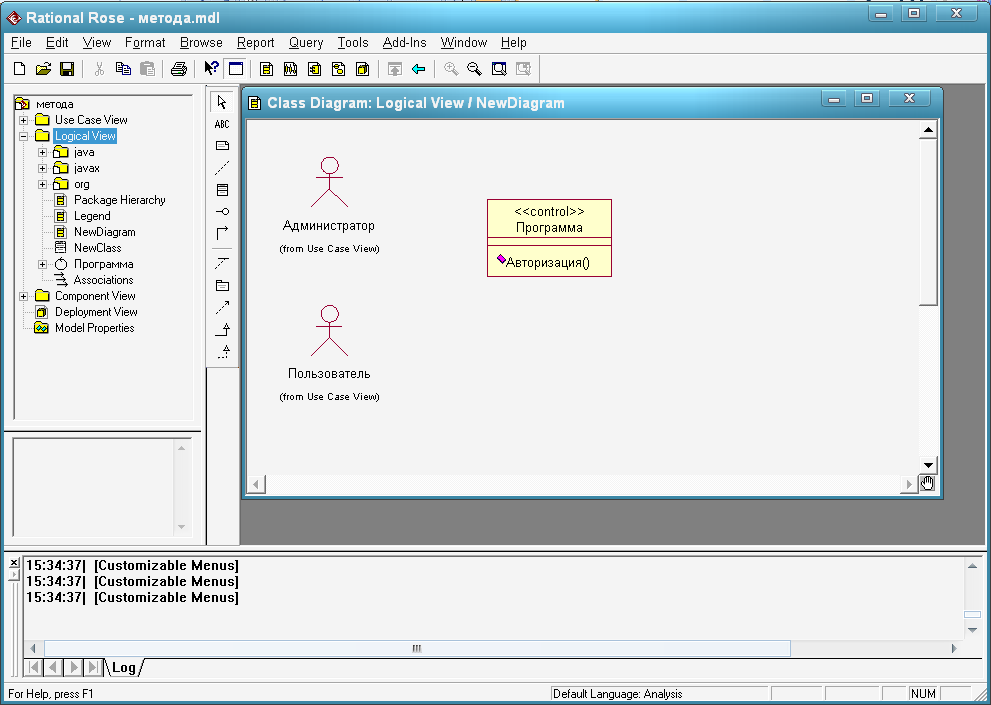The image size is (991, 705).
Task: Click diagram horizontal scrollbar left arrow
Action: point(256,484)
